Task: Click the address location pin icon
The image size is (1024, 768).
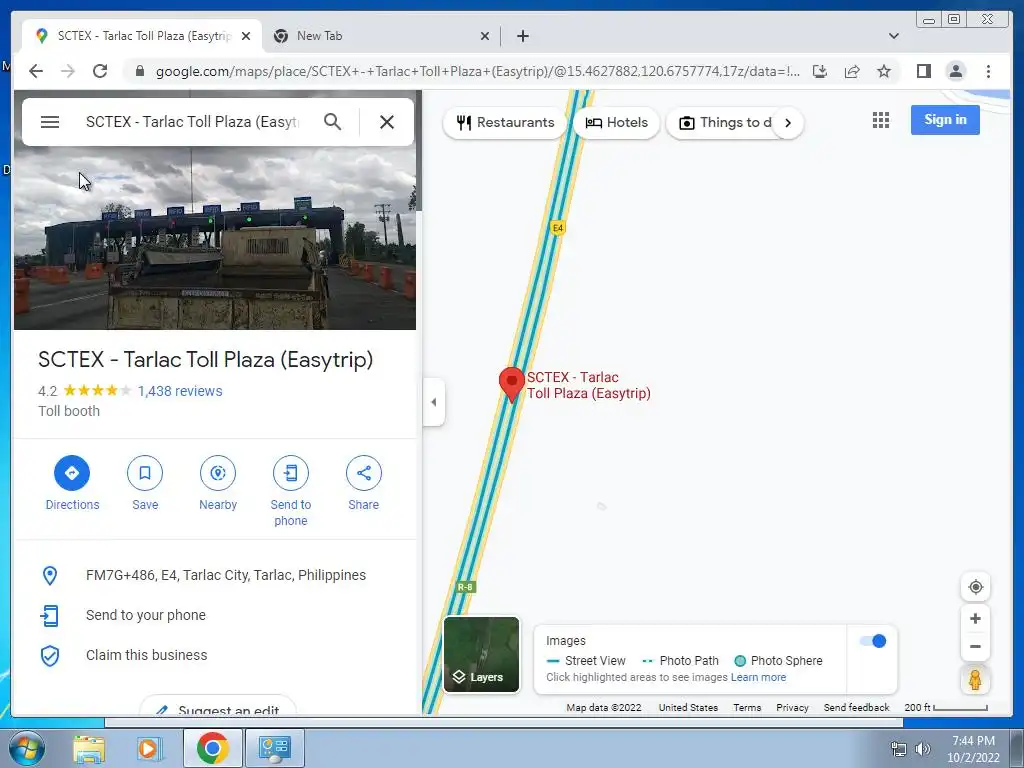Action: pos(50,575)
